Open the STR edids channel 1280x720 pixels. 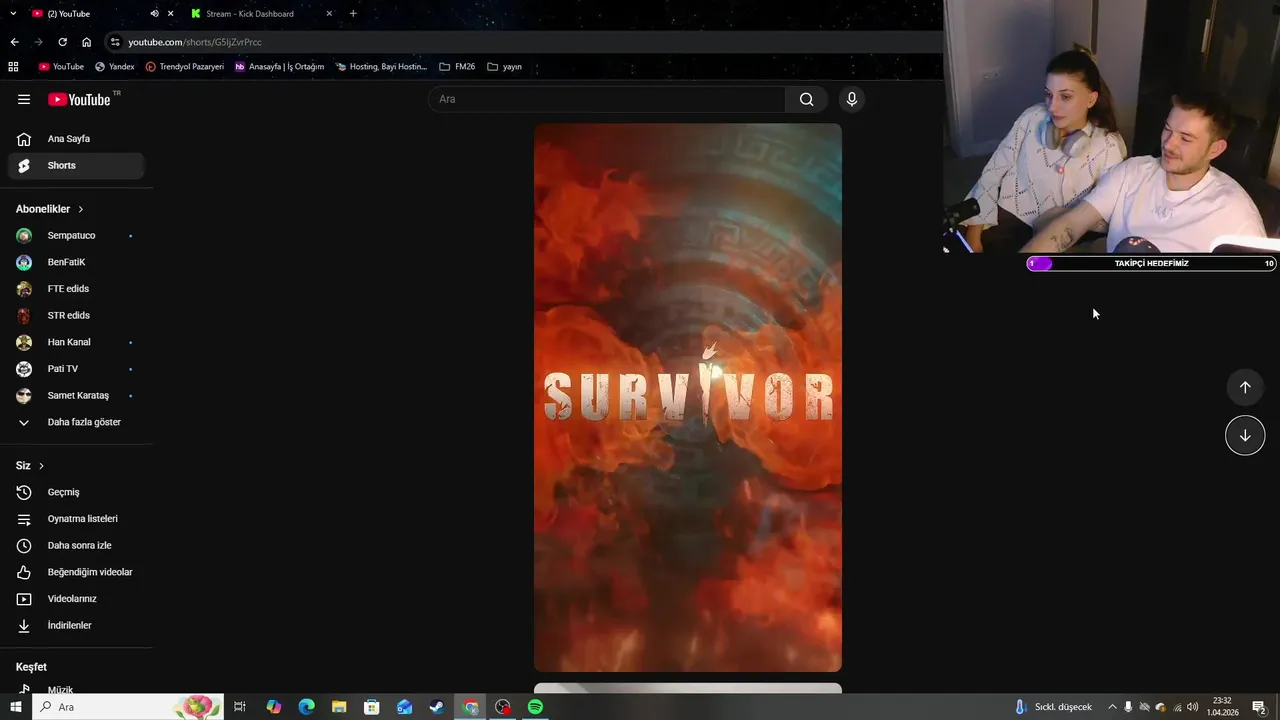76,315
